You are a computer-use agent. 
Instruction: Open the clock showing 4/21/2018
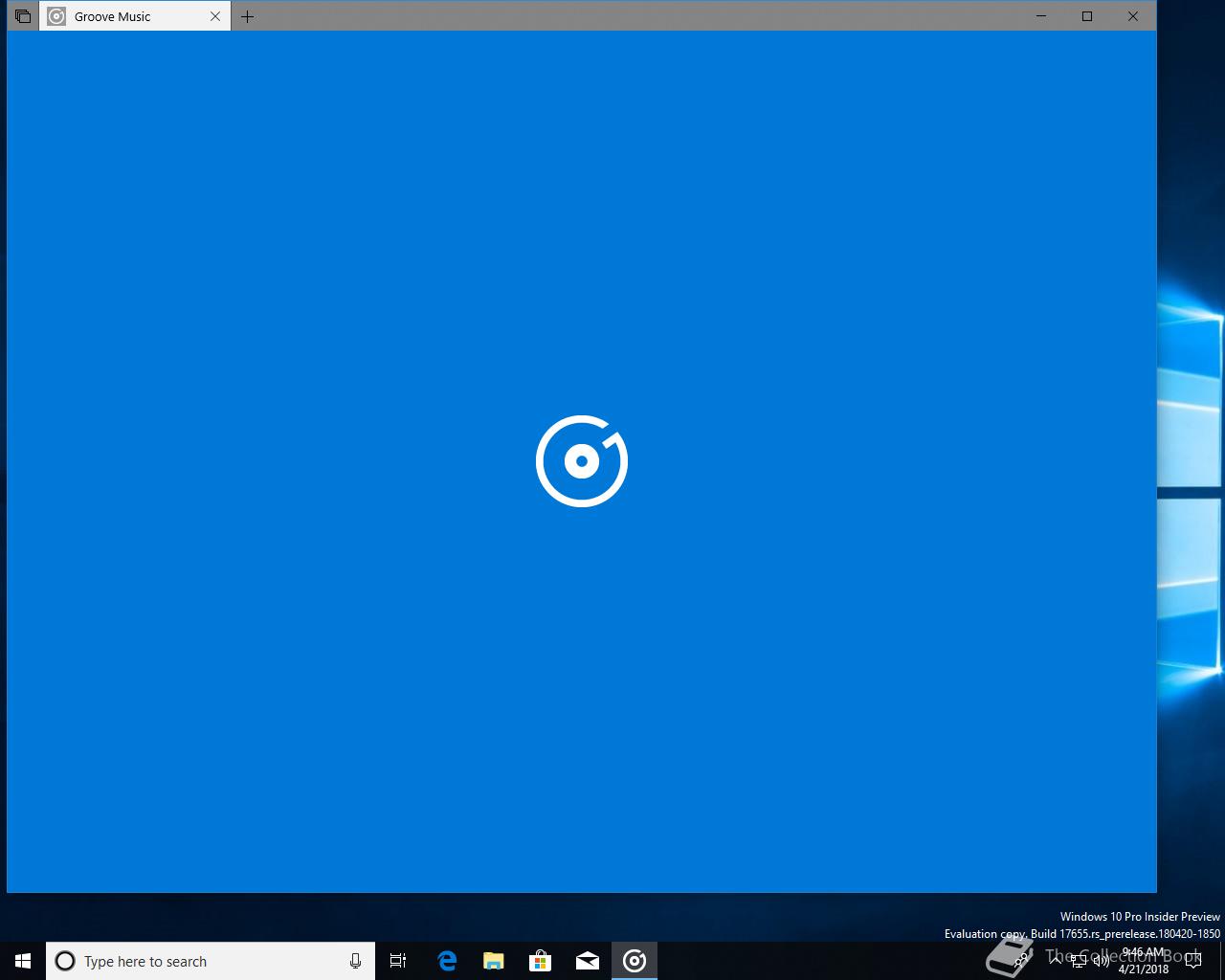1144,961
